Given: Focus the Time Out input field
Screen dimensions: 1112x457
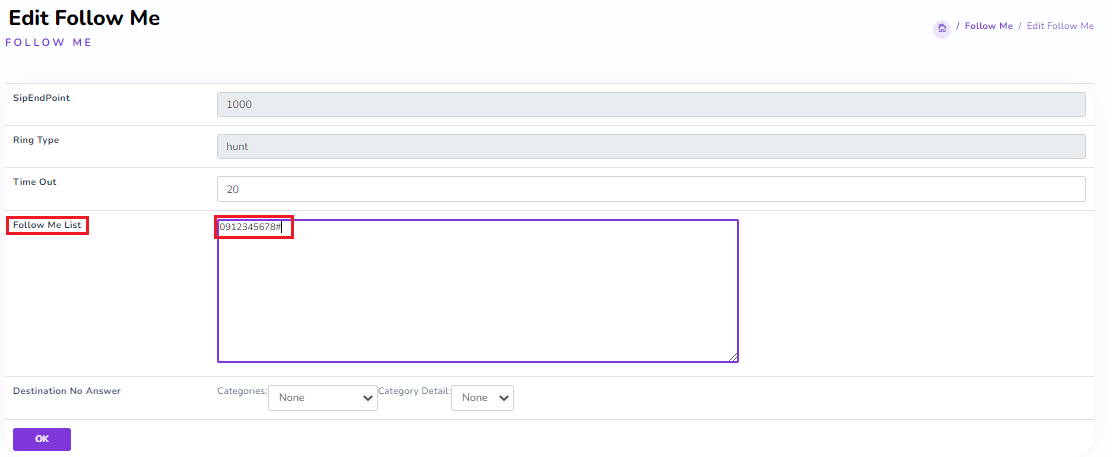Looking at the screenshot, I should (x=650, y=188).
